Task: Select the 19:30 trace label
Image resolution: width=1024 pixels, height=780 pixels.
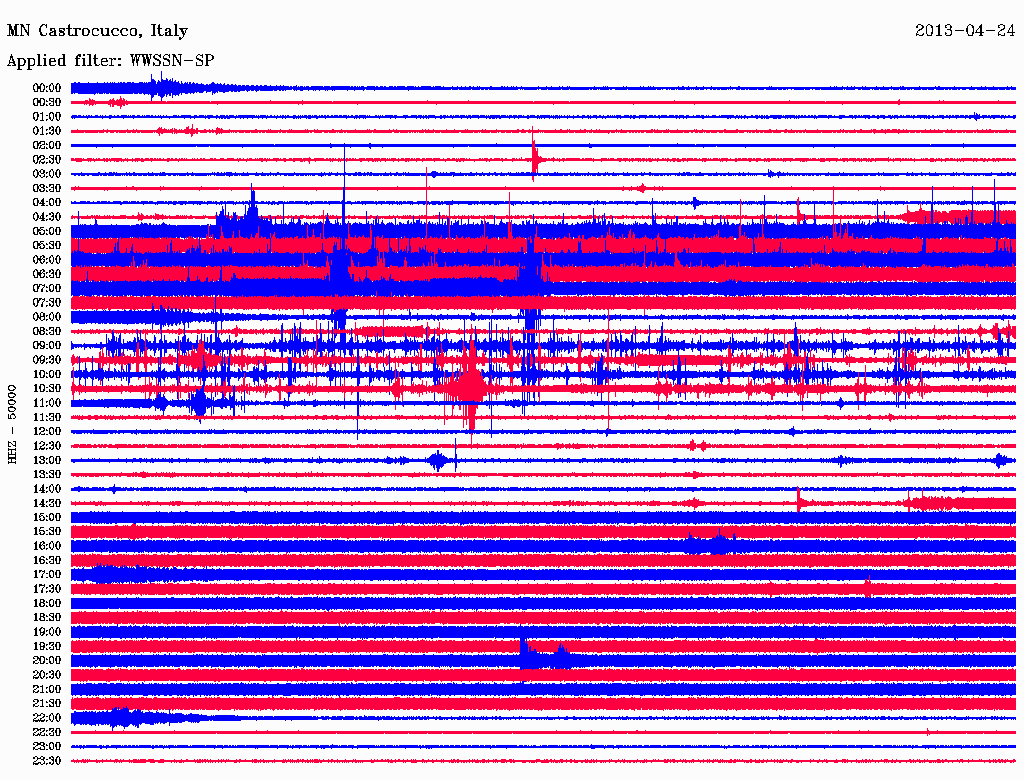Action: coord(46,646)
